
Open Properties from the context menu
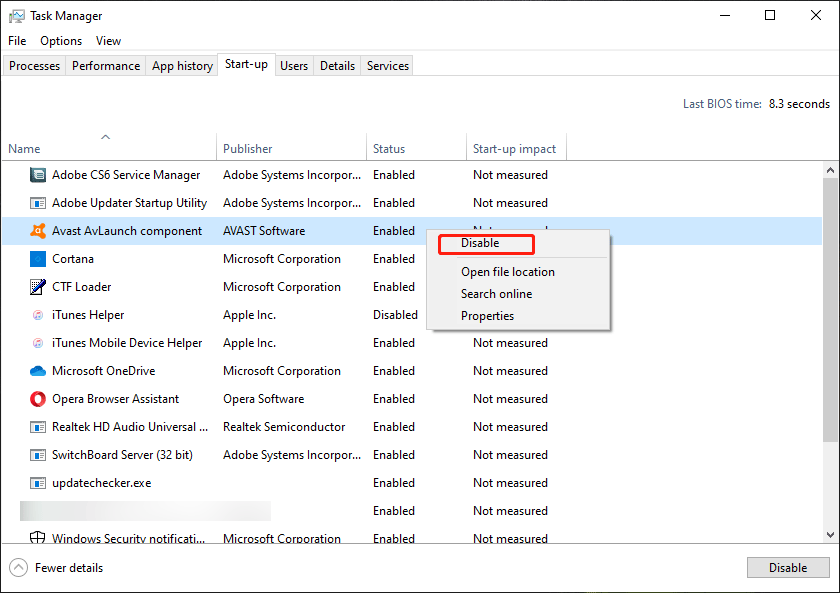(x=488, y=315)
